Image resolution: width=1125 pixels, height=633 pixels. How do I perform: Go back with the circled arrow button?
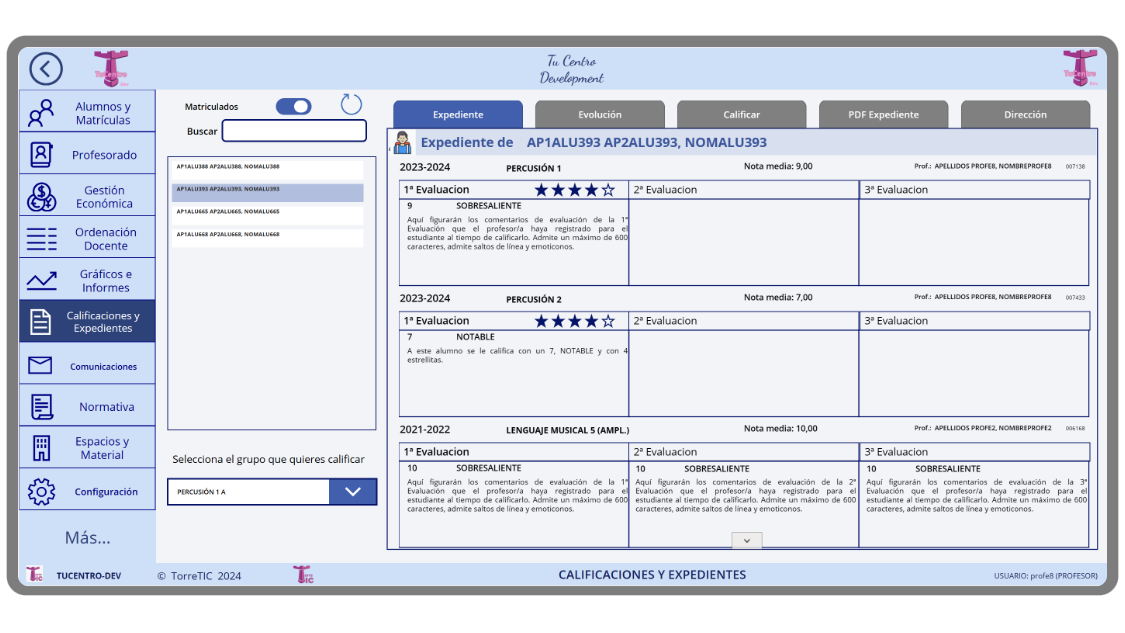pos(46,69)
